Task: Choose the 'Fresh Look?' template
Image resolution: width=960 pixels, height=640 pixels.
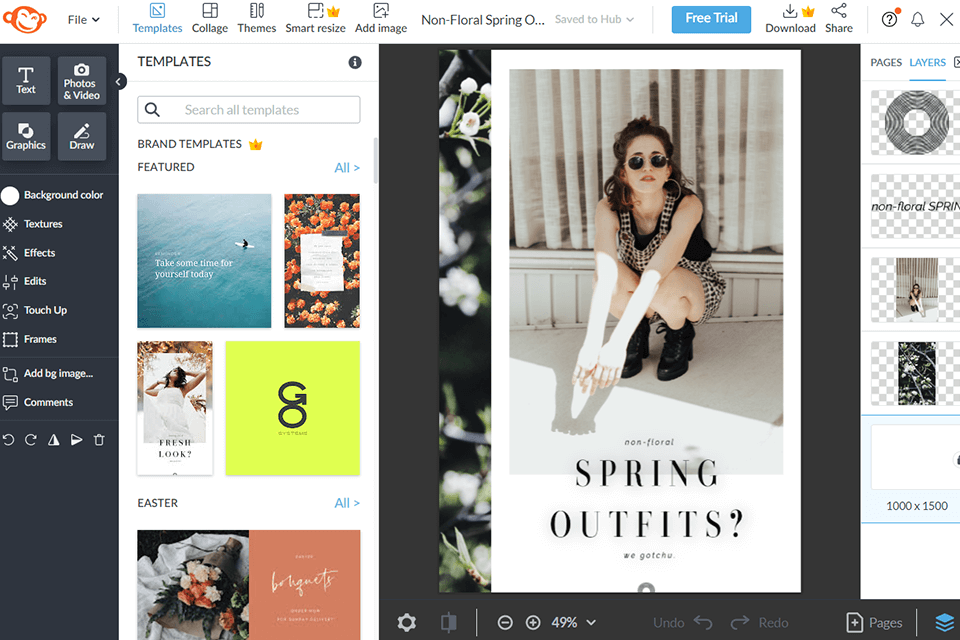Action: 175,408
